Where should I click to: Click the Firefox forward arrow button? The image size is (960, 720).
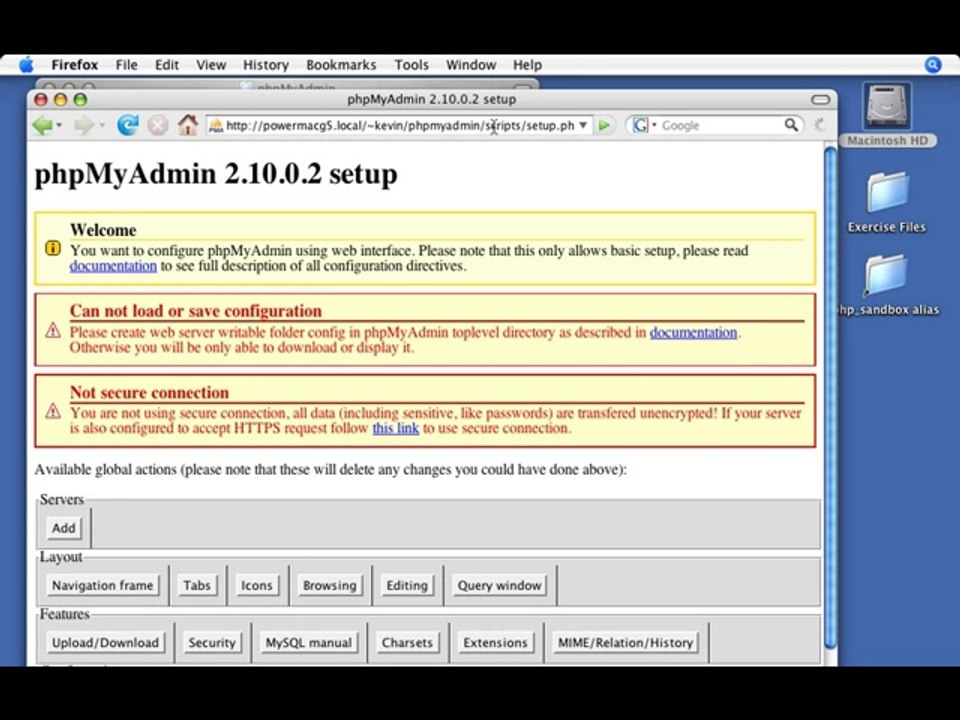point(83,126)
